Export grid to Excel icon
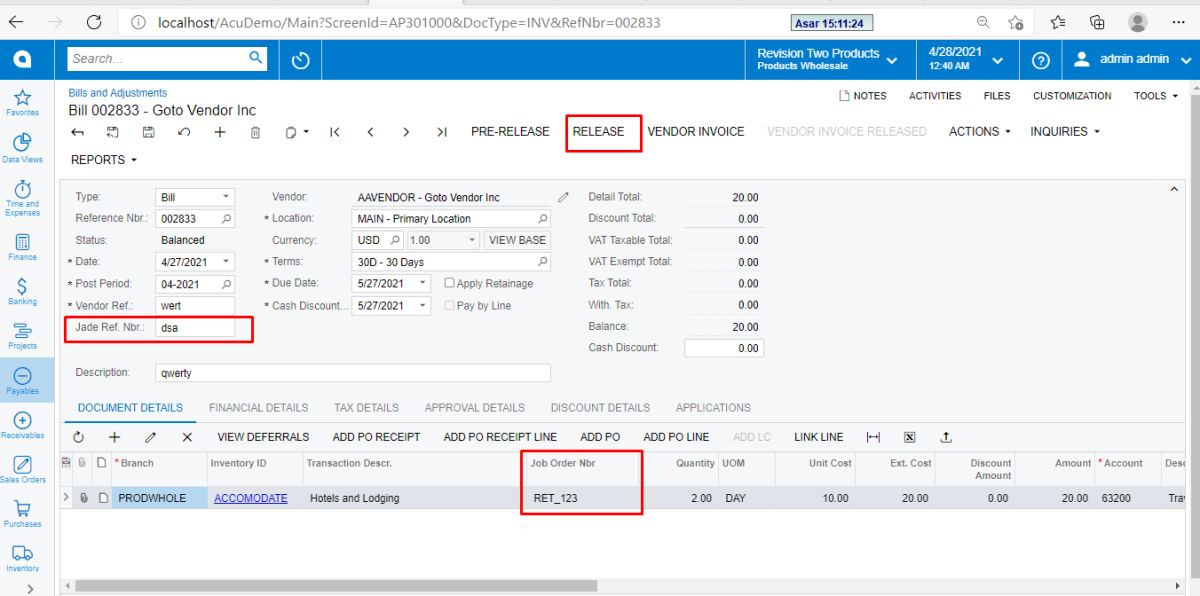Viewport: 1200px width, 596px height. [x=909, y=437]
